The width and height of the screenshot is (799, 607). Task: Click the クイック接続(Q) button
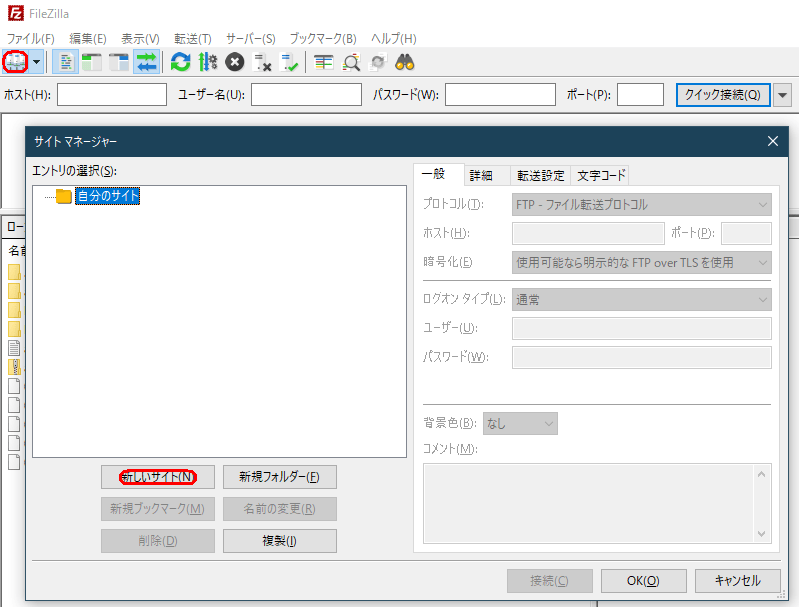(723, 95)
